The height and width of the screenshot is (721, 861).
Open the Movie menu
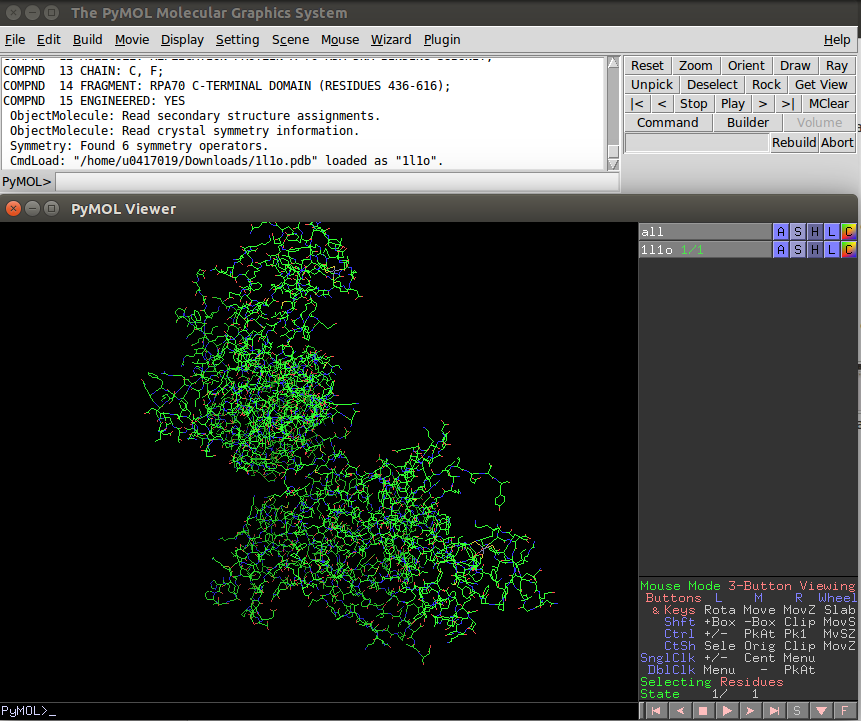tap(132, 40)
